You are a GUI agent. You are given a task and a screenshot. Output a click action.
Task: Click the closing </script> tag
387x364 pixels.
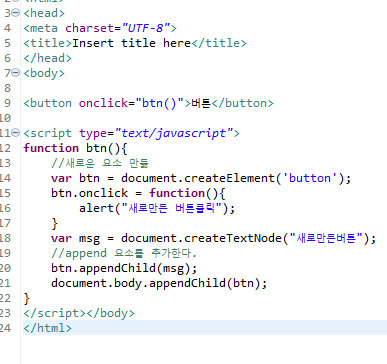[x=55, y=313]
